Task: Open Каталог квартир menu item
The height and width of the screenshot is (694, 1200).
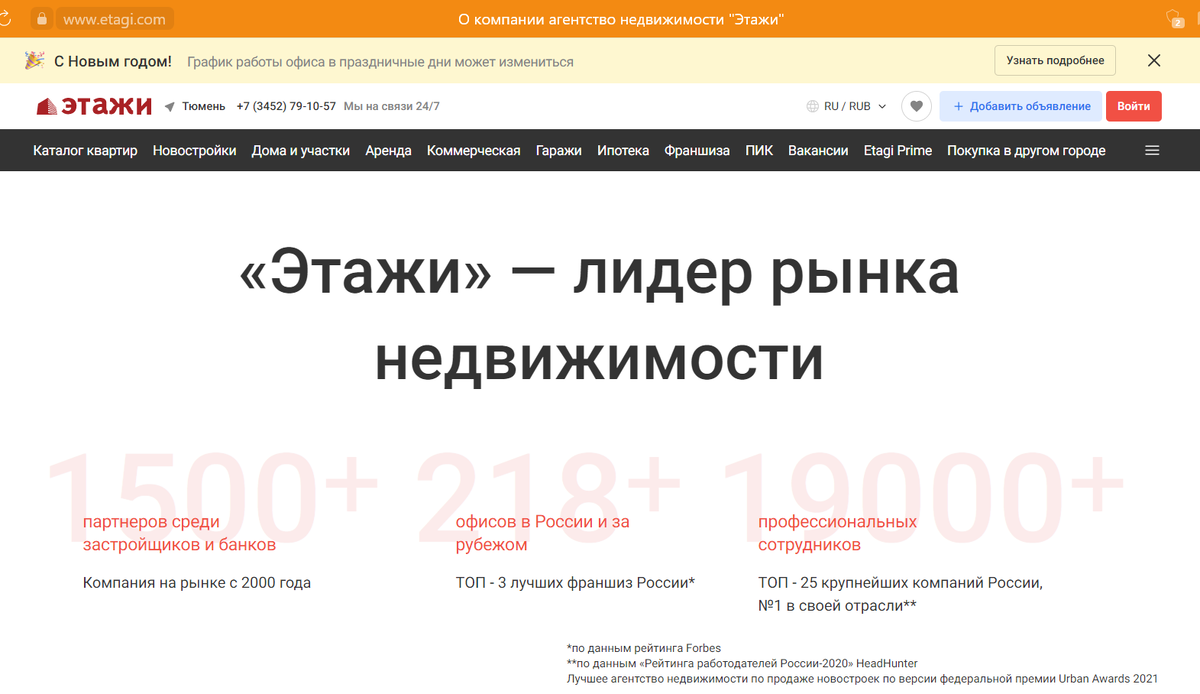Action: click(85, 151)
